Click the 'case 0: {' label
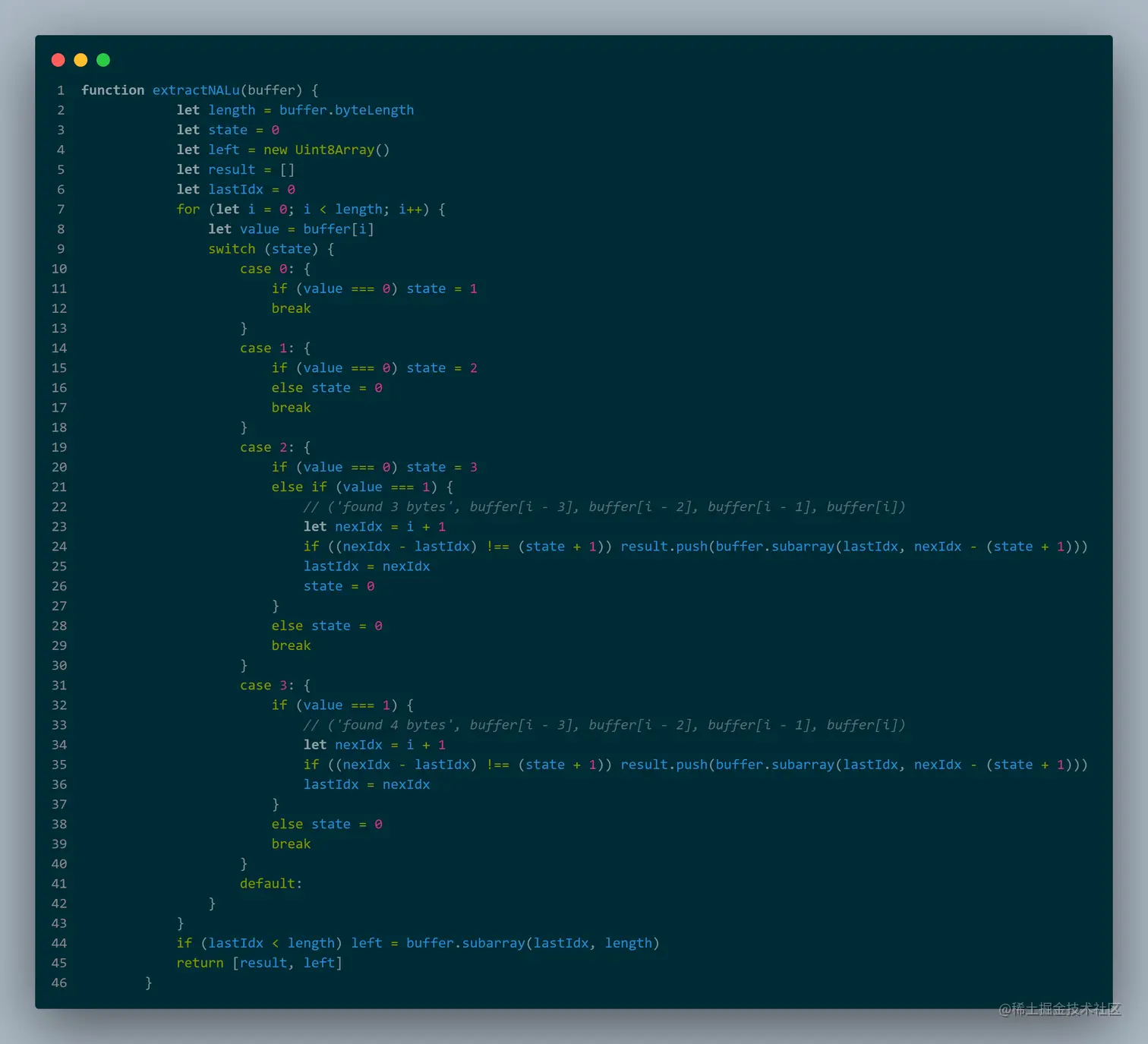 pos(275,269)
